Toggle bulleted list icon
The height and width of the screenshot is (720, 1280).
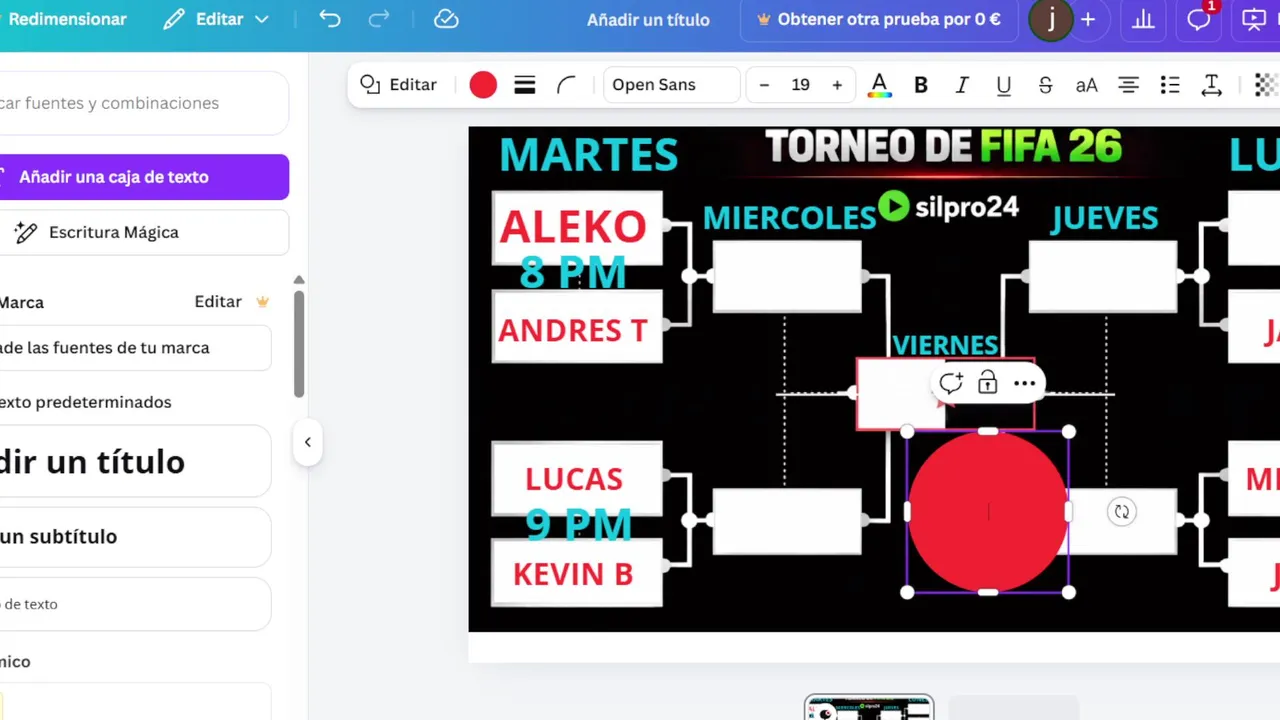click(1170, 85)
